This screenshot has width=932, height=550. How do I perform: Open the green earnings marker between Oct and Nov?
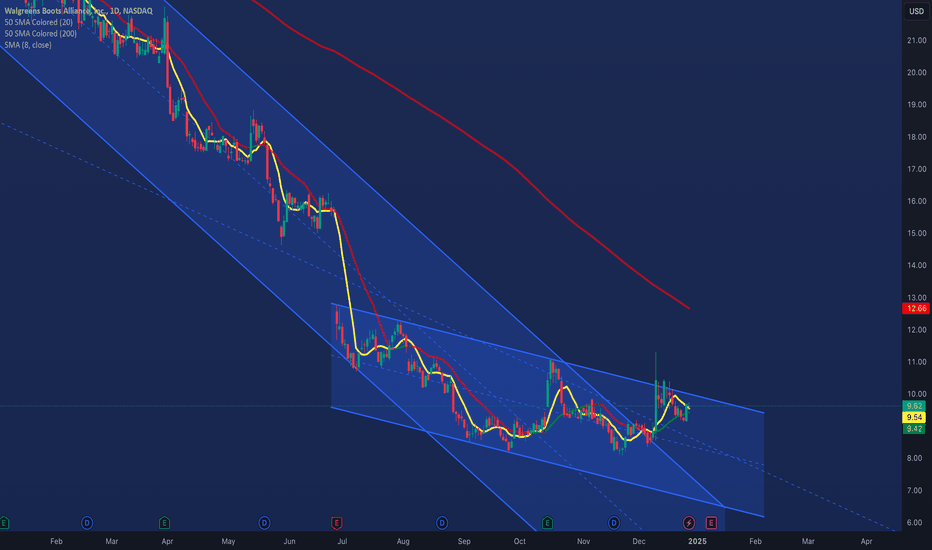547,523
